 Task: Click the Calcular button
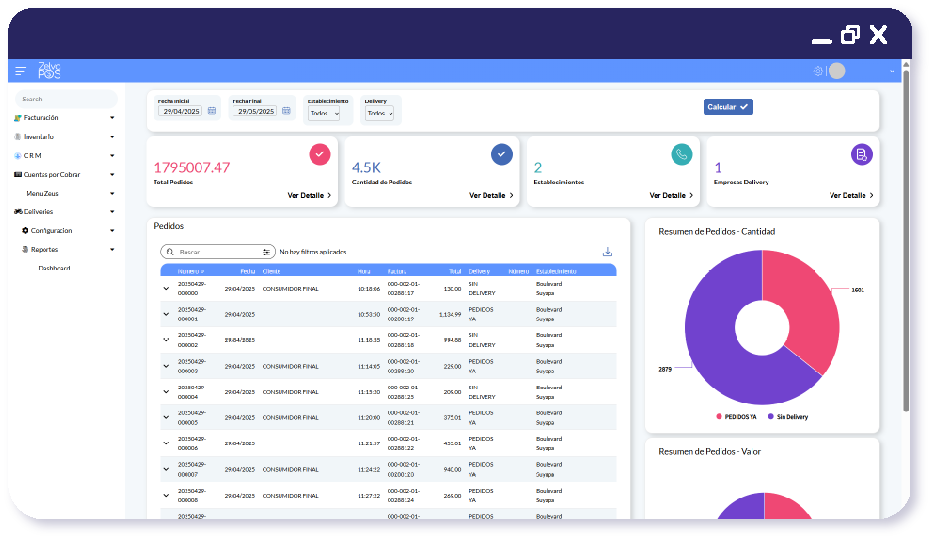(x=728, y=107)
